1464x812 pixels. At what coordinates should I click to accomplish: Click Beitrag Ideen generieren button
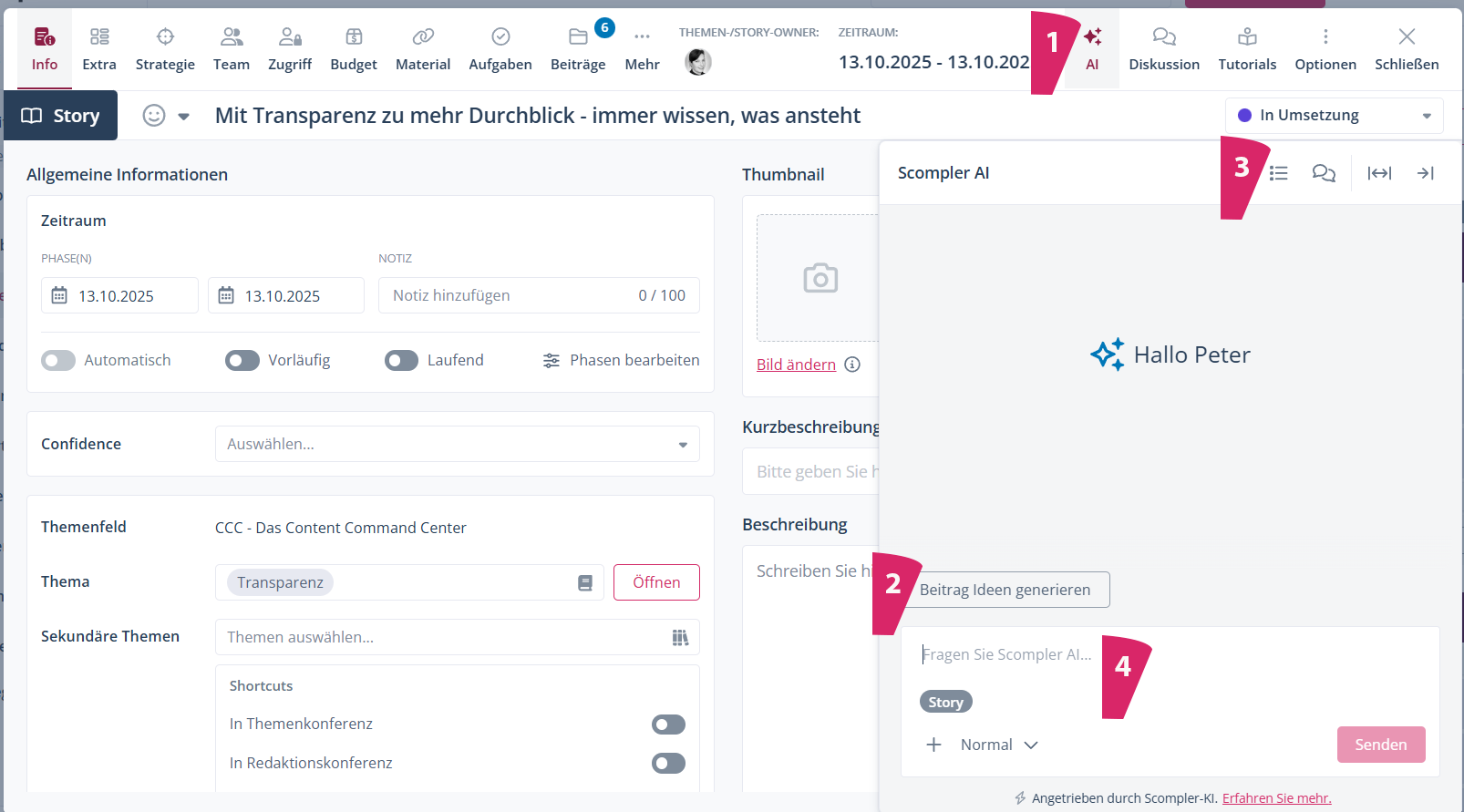1005,590
